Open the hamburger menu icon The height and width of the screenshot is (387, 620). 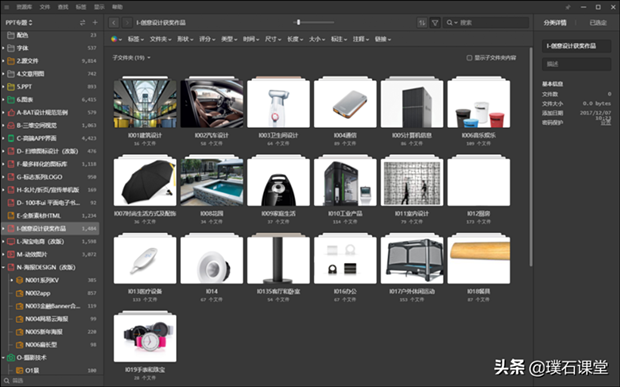(x=6, y=7)
